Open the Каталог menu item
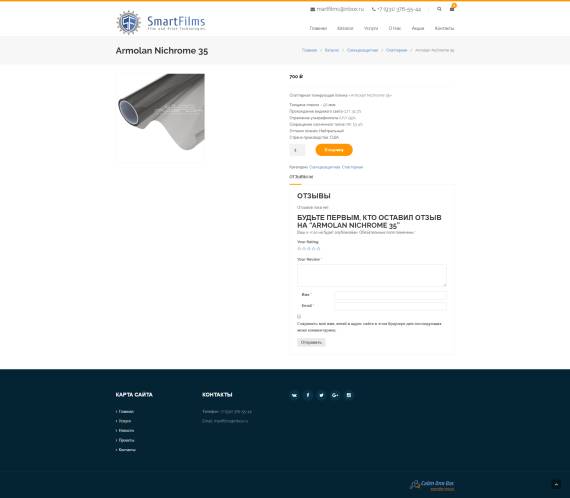The width and height of the screenshot is (570, 498). (345, 28)
